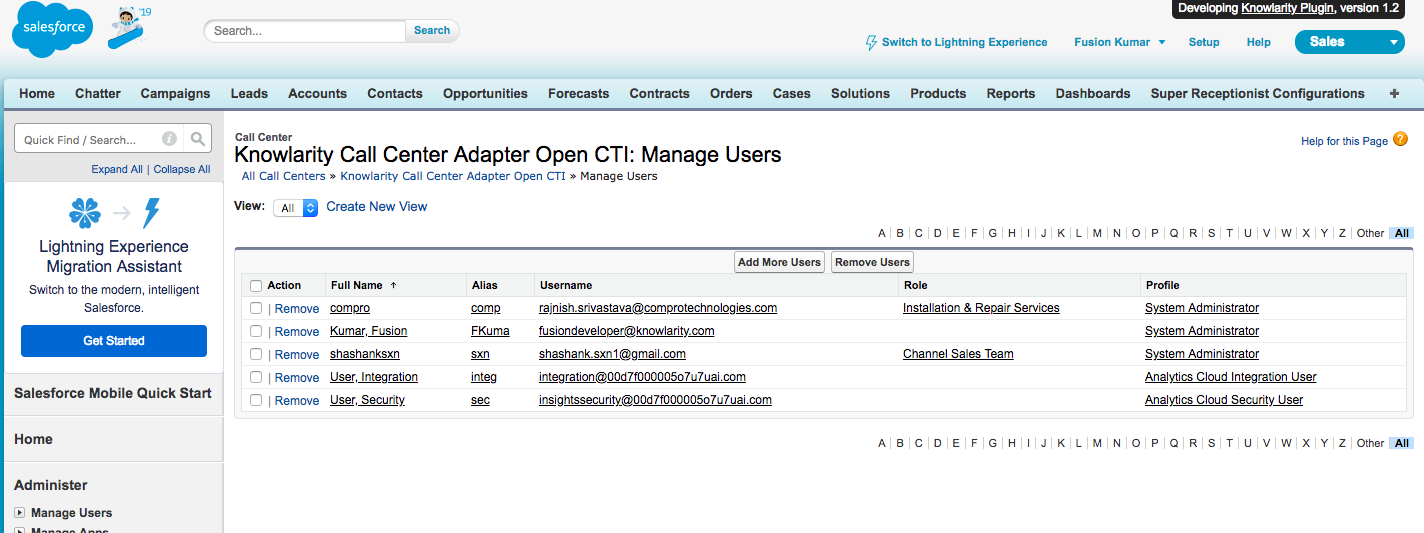Image resolution: width=1424 pixels, height=533 pixels.
Task: Open the View dropdown showing All
Action: point(296,208)
